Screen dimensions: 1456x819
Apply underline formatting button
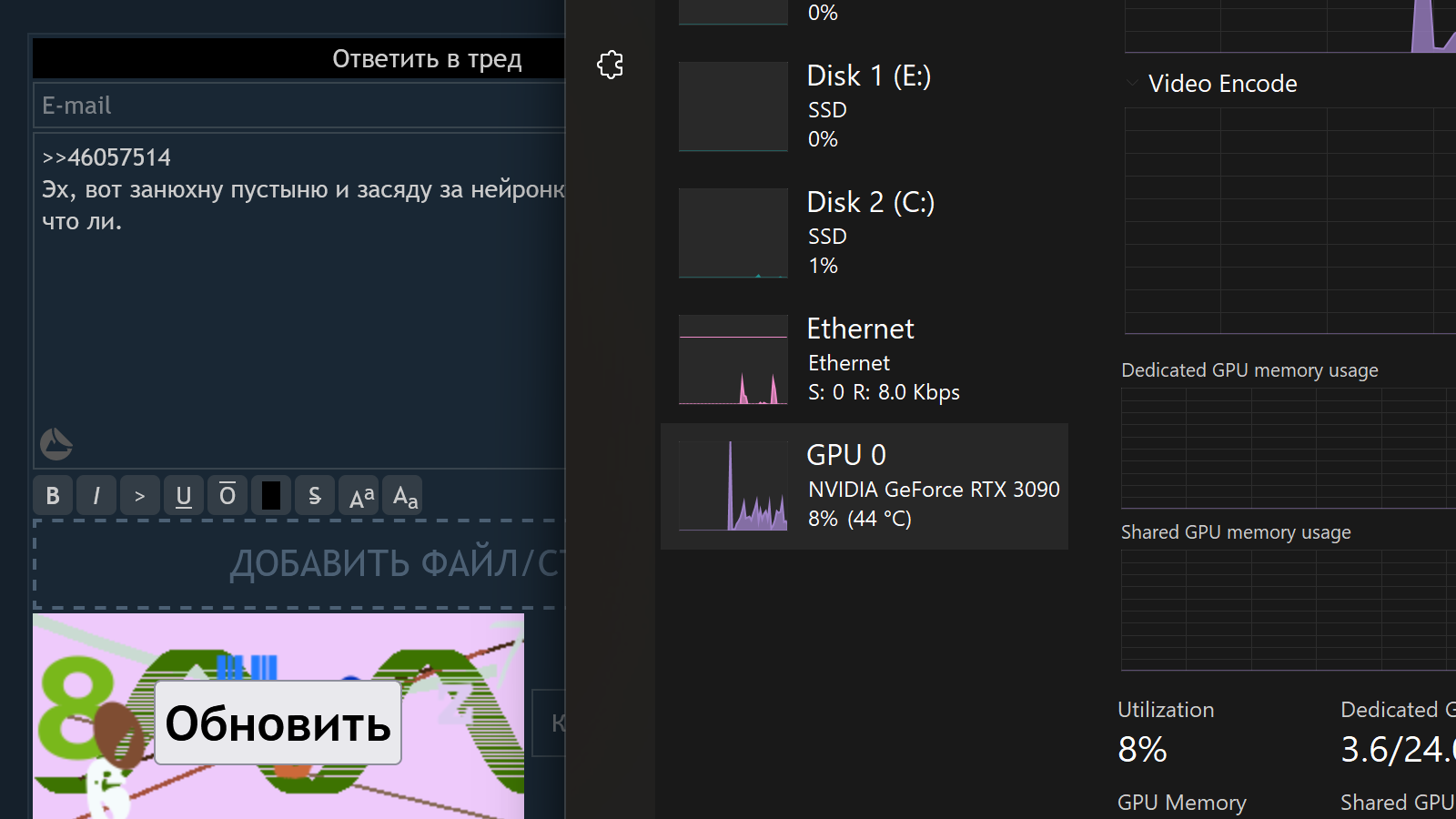(184, 496)
